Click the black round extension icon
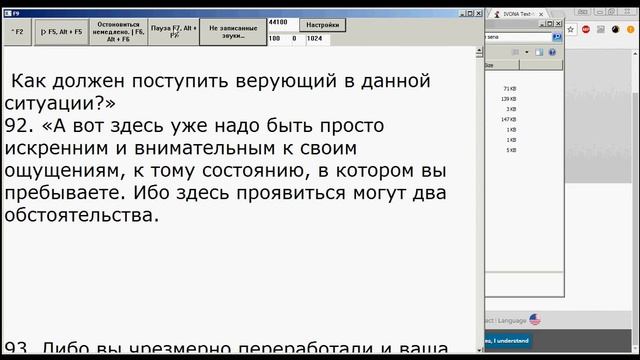 click(x=616, y=29)
